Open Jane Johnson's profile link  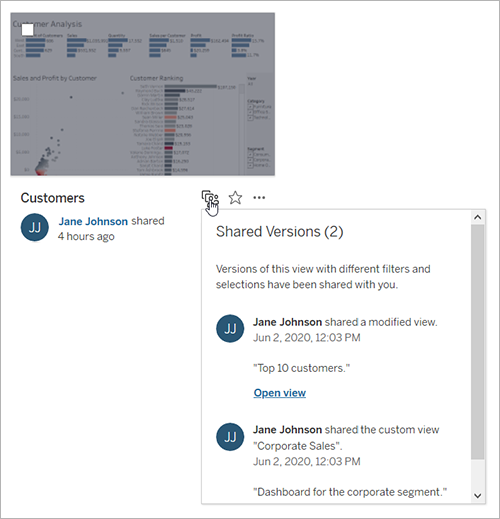93,221
